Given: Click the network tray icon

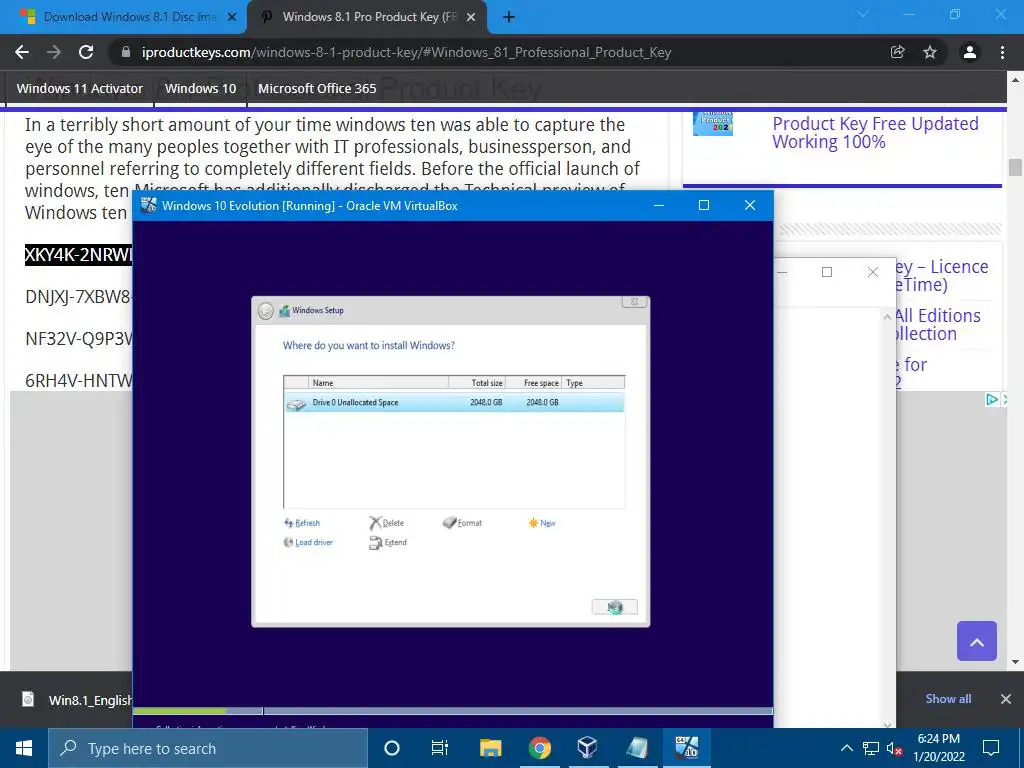Looking at the screenshot, I should tap(871, 748).
